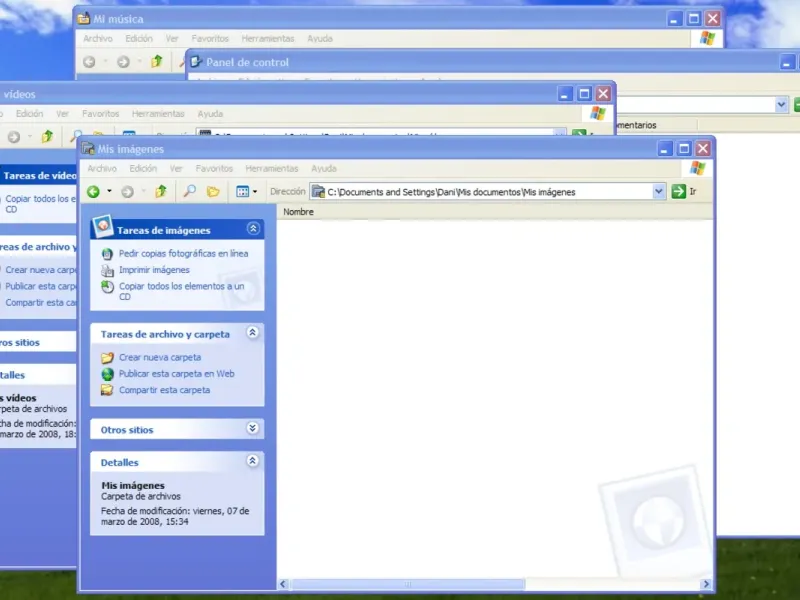Click Publicar esta carpeta en Web

coord(177,374)
